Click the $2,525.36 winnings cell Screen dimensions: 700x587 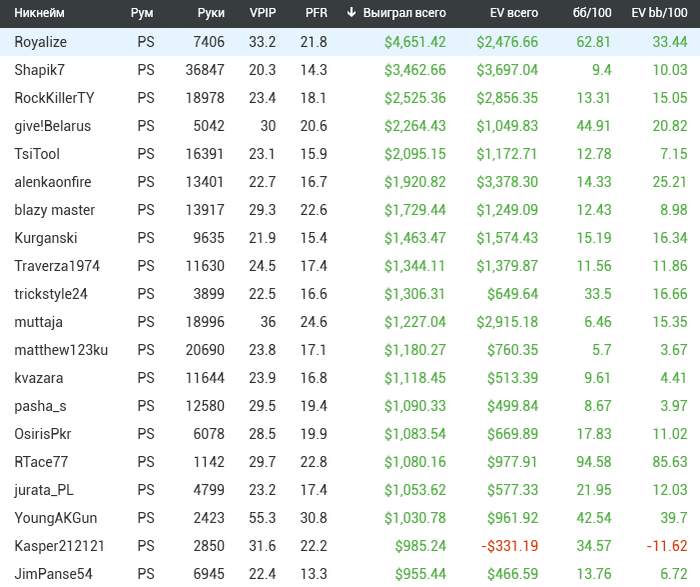point(415,98)
